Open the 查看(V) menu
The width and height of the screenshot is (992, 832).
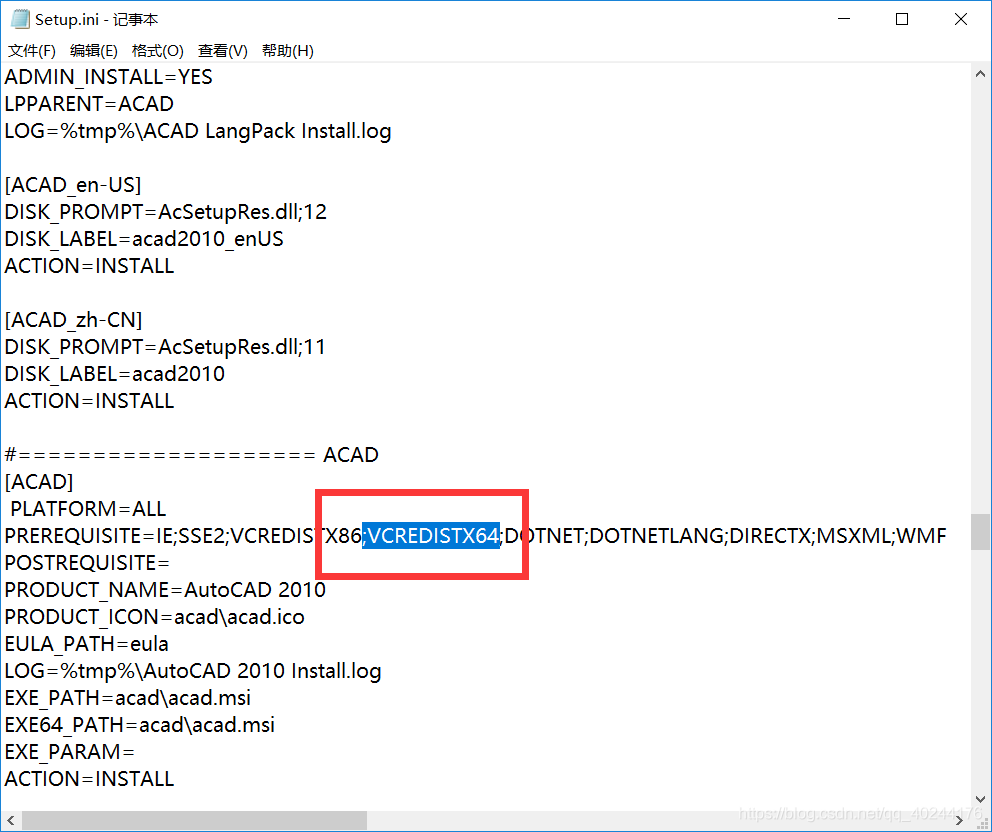pyautogui.click(x=223, y=51)
